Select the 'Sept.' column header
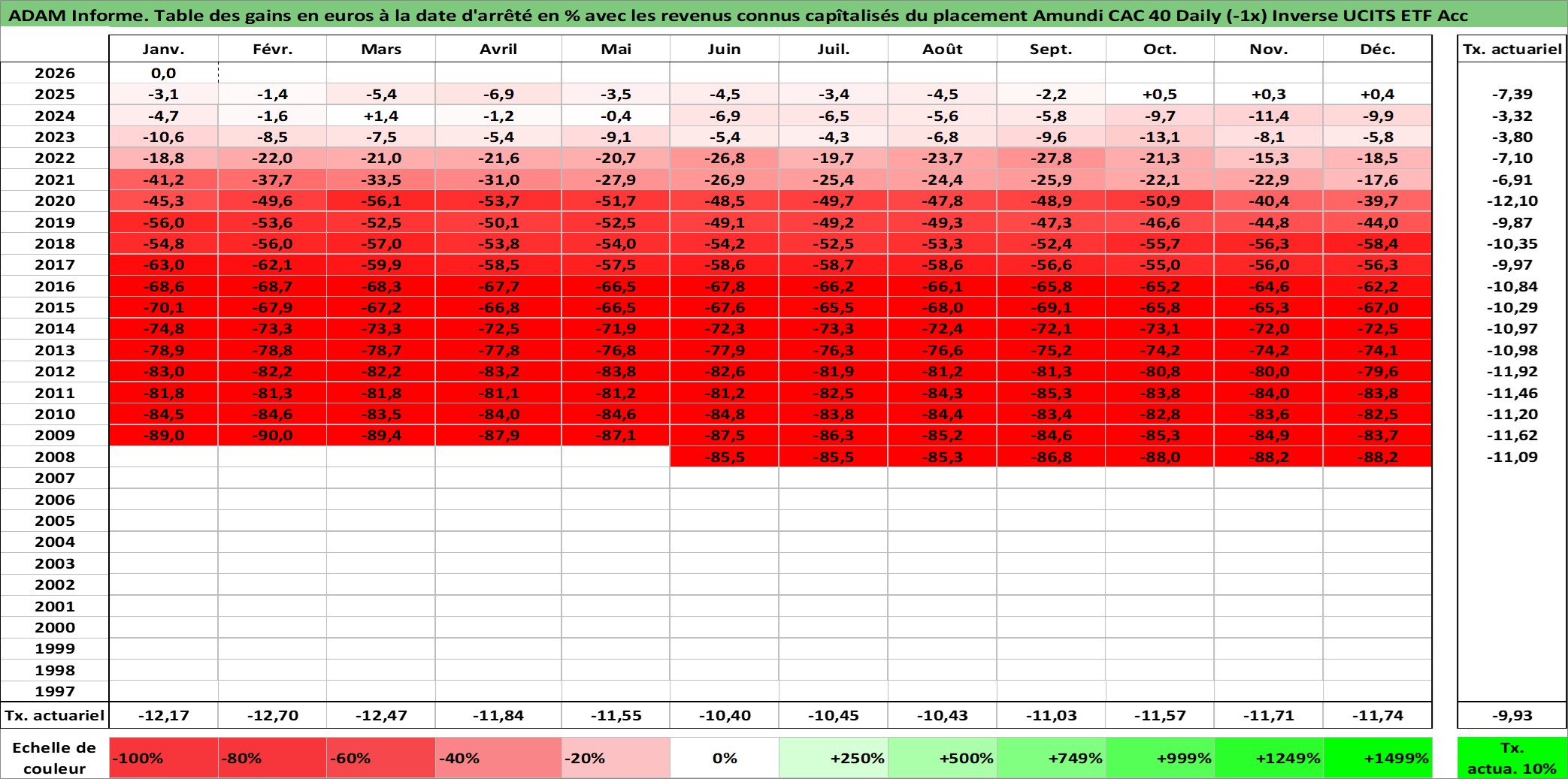This screenshot has width=1568, height=779. (1052, 49)
